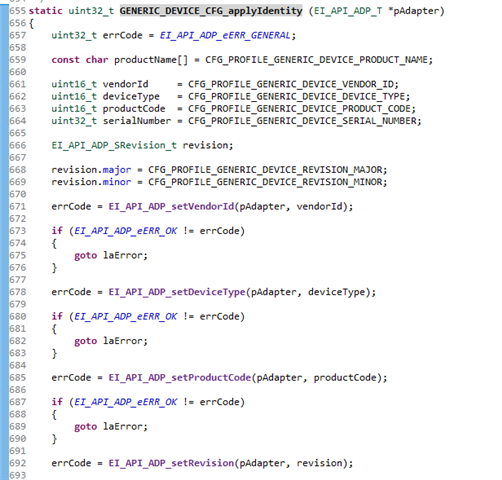Click CFG_PROFILE_GENERIC_DEVICE_PRODUCT_NAME macro
The image size is (502, 480).
pos(316,60)
